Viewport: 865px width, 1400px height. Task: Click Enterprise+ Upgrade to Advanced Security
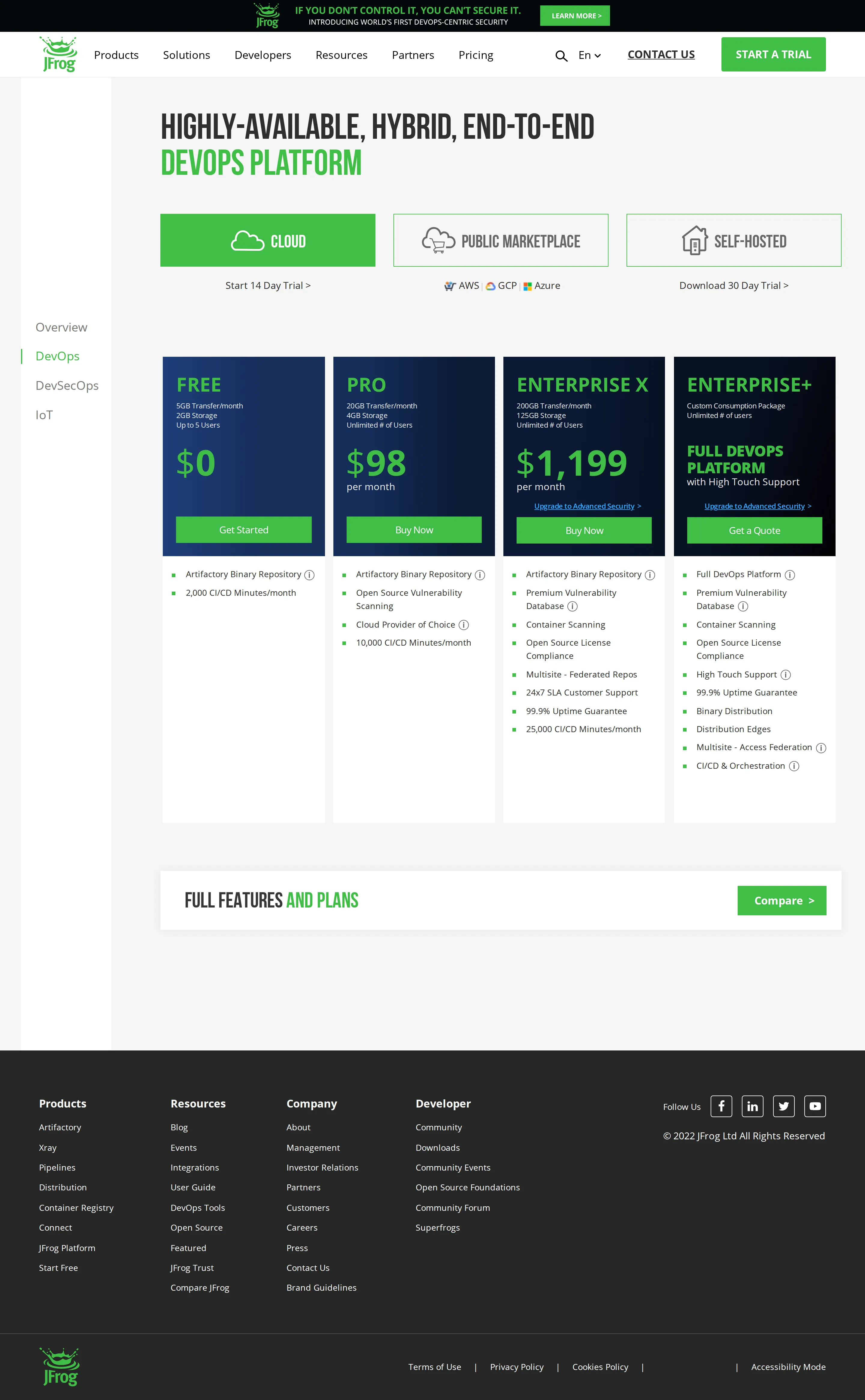click(757, 506)
